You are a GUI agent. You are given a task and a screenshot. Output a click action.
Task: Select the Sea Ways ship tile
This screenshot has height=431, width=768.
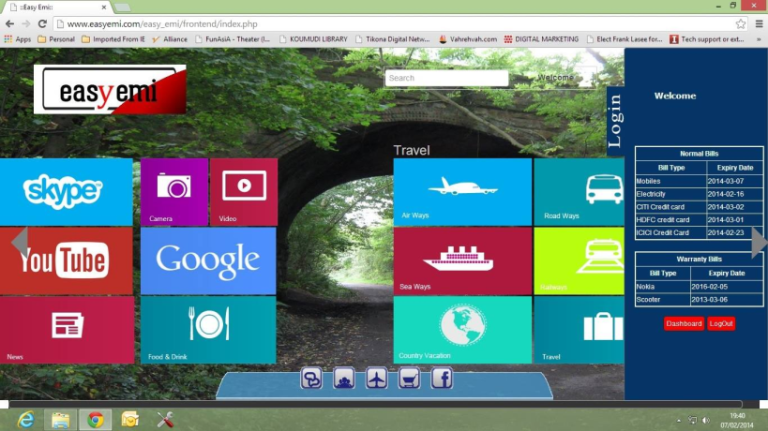462,261
